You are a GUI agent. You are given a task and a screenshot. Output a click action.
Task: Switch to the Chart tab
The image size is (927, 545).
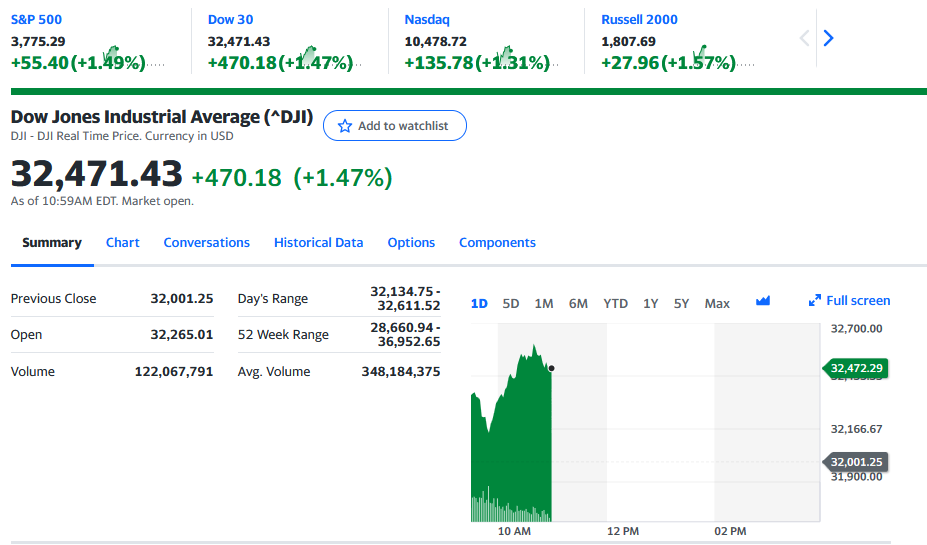[x=122, y=243]
